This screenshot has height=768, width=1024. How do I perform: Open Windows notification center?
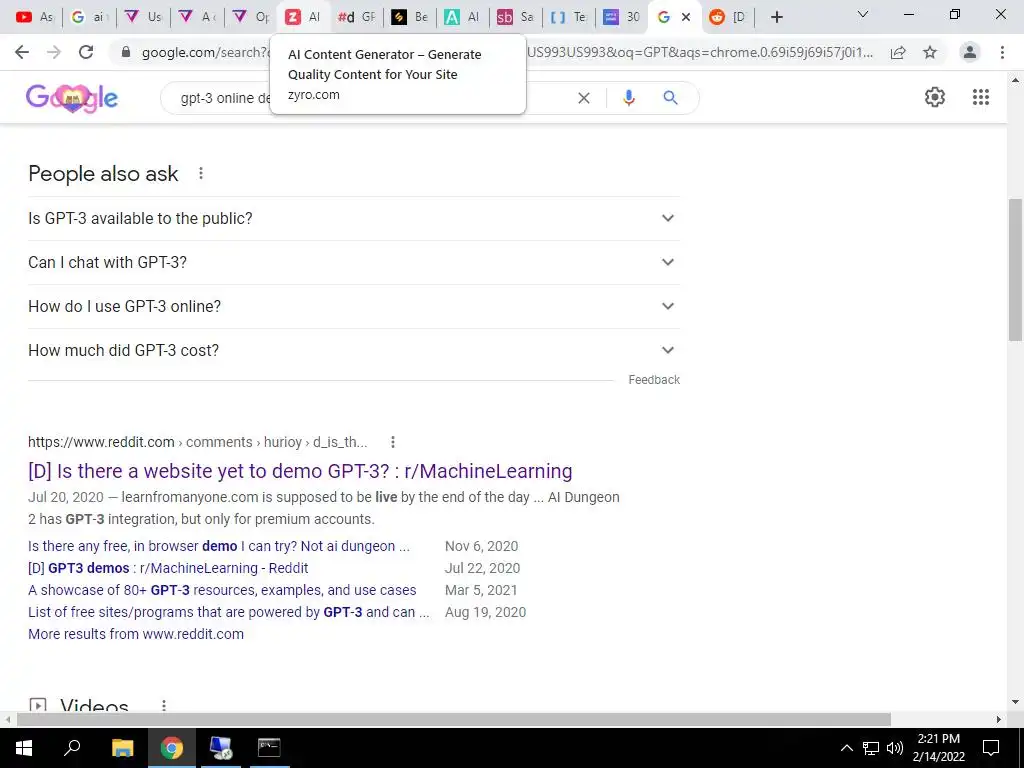(991, 748)
